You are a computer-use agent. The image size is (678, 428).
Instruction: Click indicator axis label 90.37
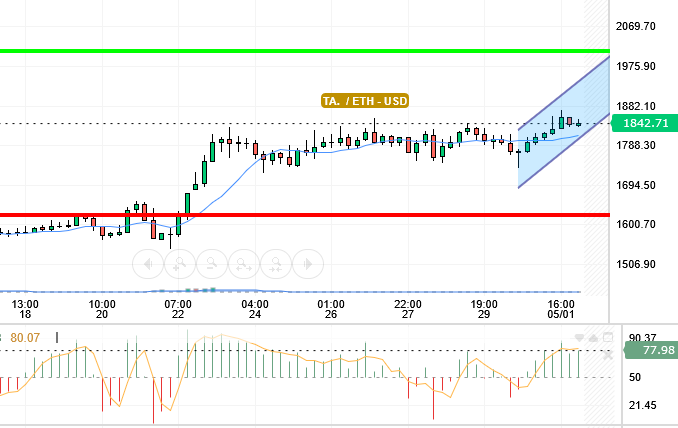tap(643, 338)
